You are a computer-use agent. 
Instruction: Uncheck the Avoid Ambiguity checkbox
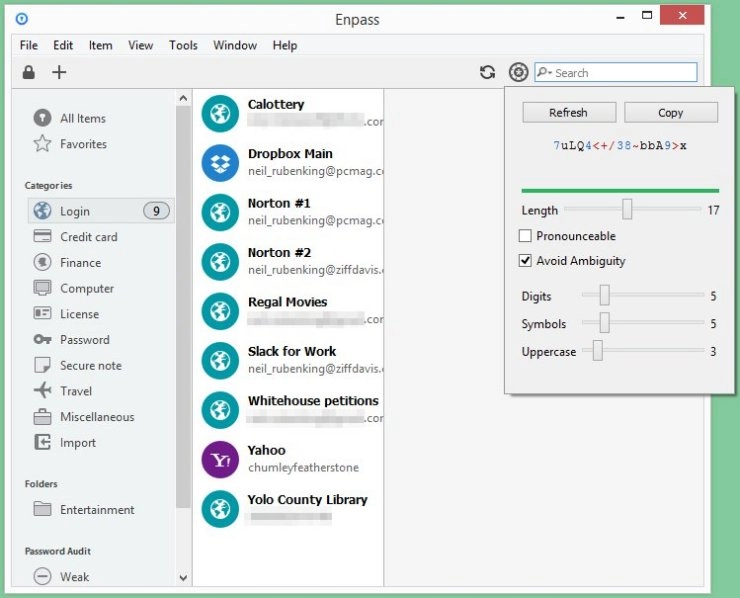[525, 261]
